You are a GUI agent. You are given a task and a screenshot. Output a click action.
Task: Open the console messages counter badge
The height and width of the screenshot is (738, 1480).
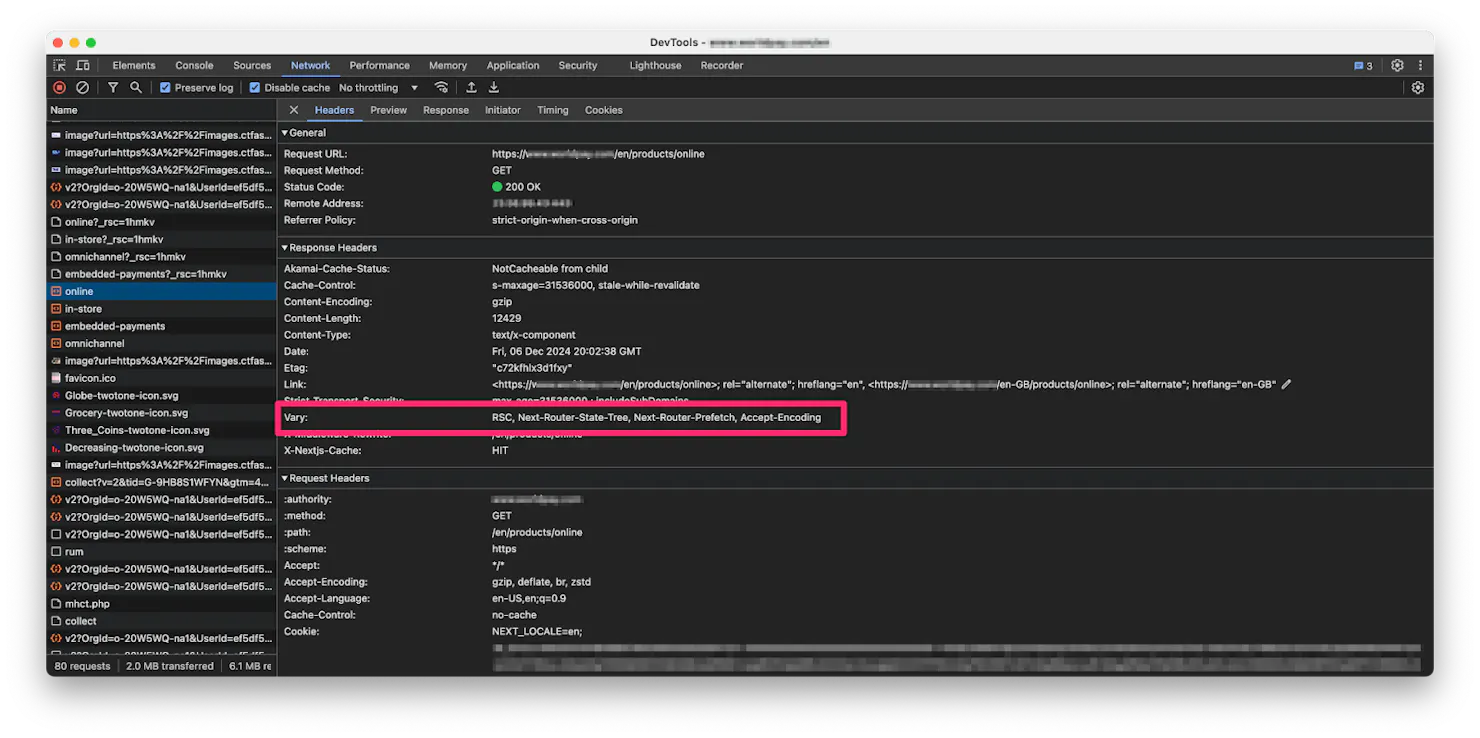pyautogui.click(x=1363, y=66)
